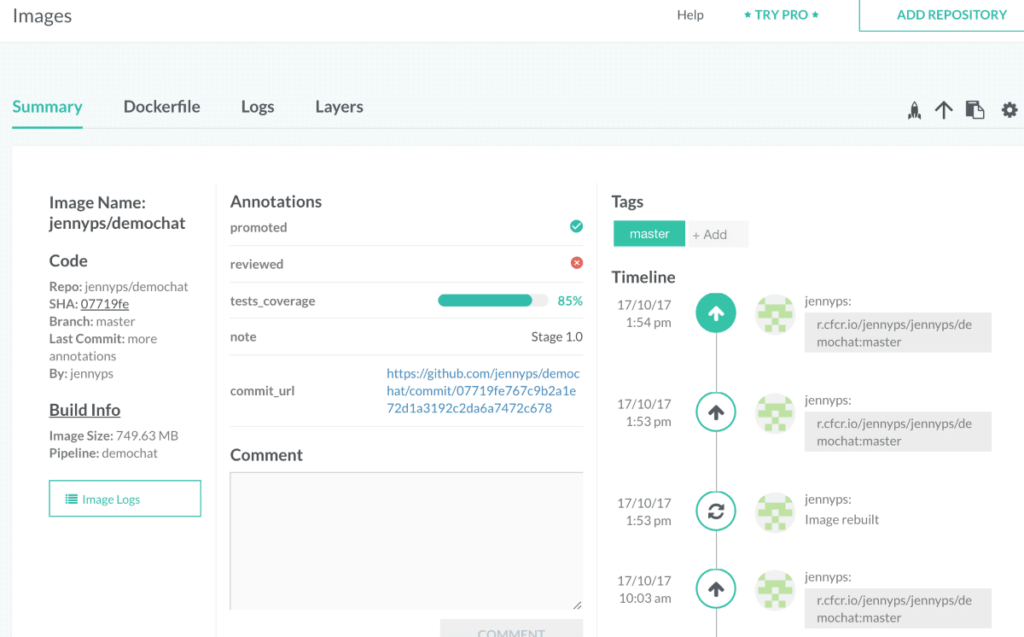This screenshot has width=1024, height=637.
Task: Click the image rebuilt icon in the timeline
Action: (715, 510)
